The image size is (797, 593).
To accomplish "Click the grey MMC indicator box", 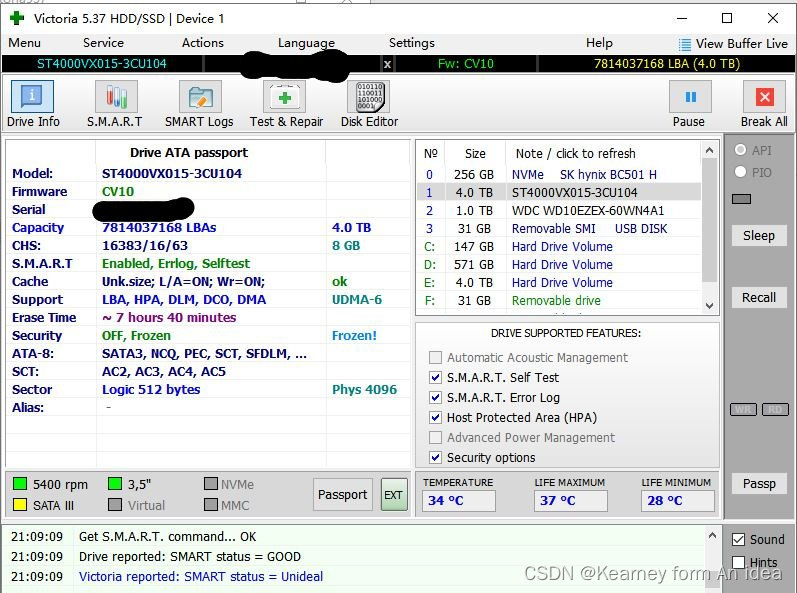I will [210, 505].
